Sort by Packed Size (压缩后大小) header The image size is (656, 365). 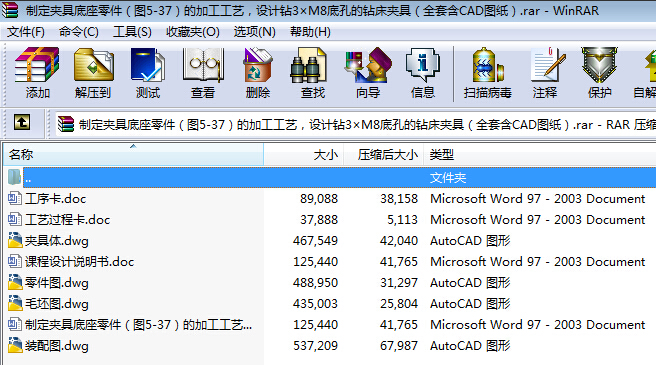click(x=384, y=154)
